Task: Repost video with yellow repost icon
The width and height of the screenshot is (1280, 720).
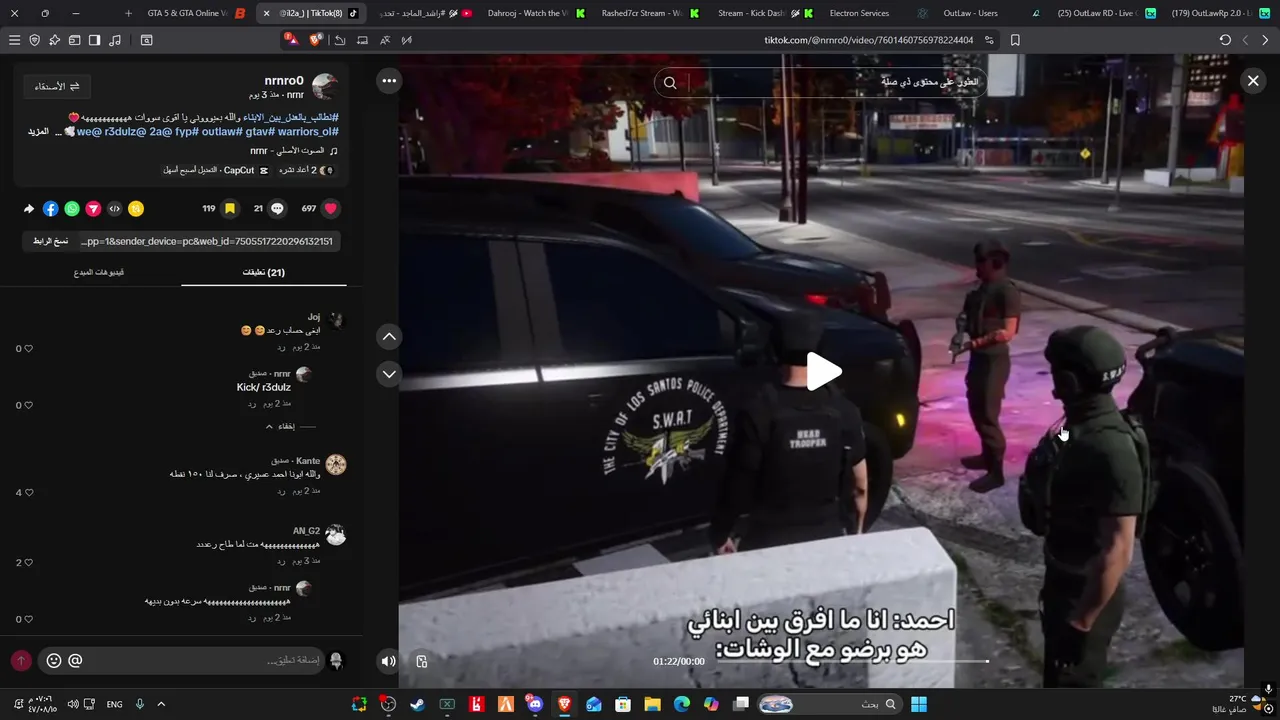Action: click(x=136, y=209)
